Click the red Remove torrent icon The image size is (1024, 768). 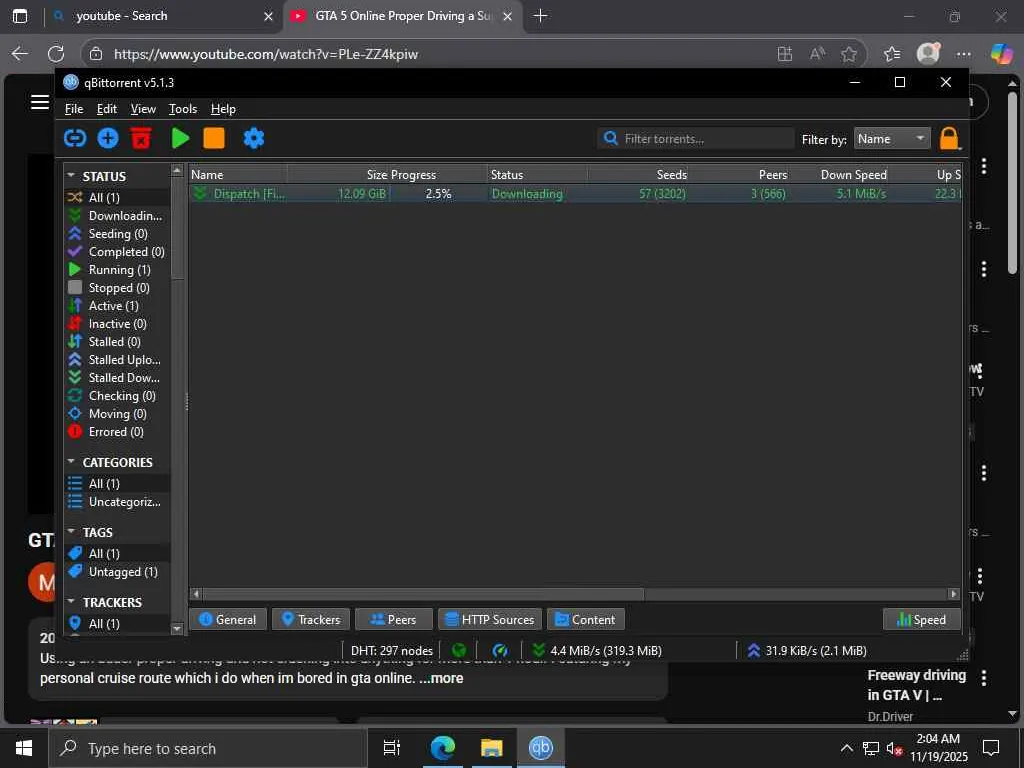pos(141,138)
